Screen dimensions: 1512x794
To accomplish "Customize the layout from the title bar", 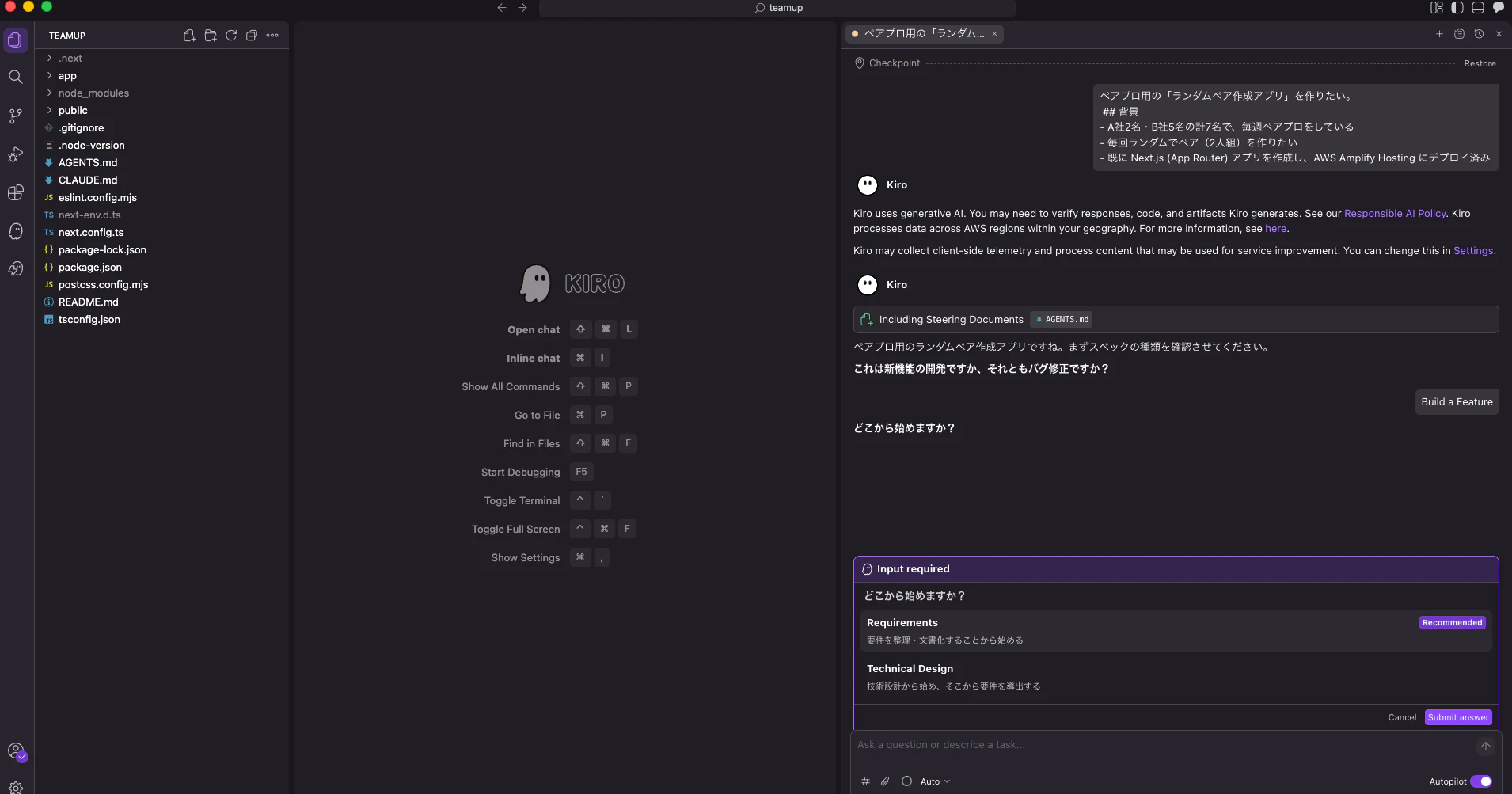I will (x=1437, y=8).
